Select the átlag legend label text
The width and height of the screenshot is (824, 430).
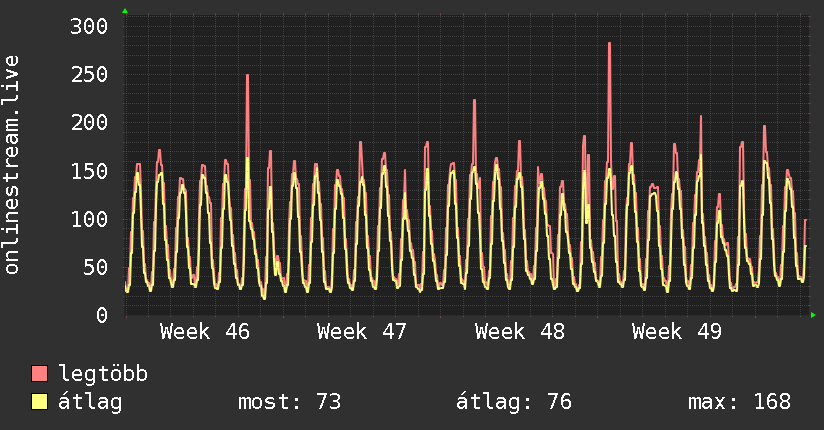coord(90,402)
